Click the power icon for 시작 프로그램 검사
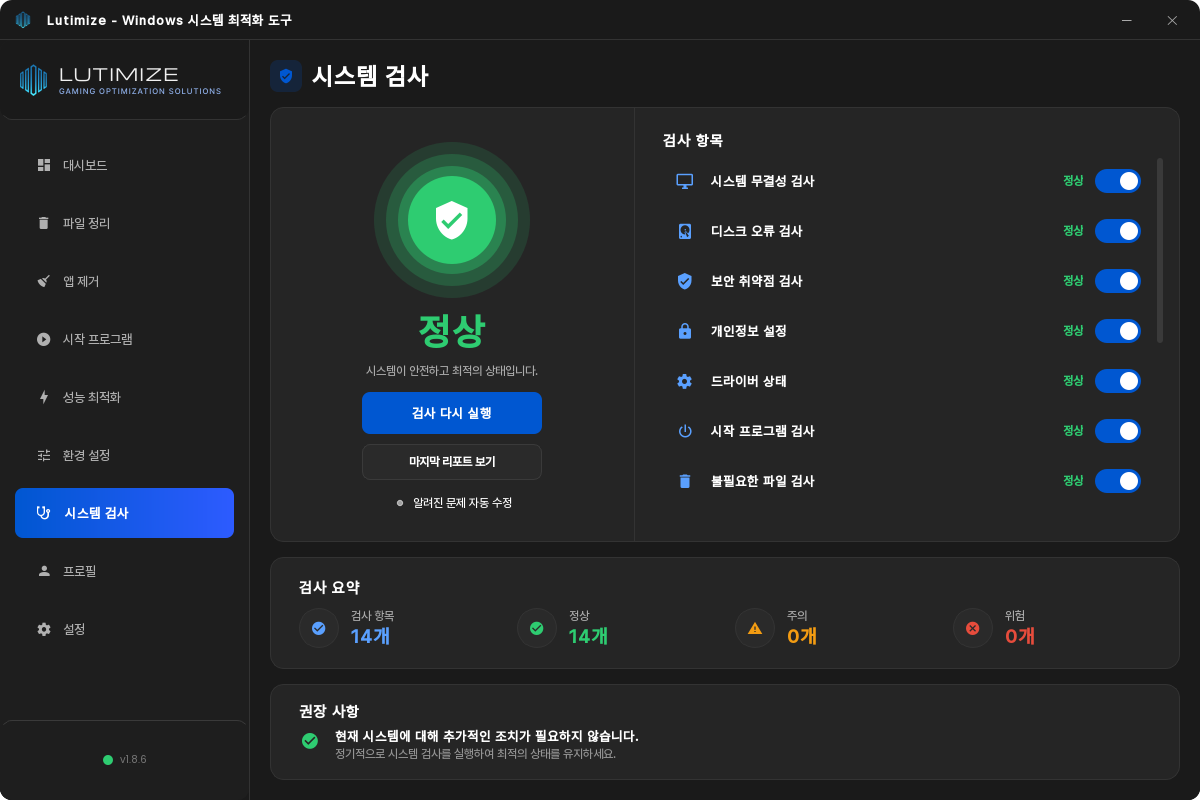Viewport: 1200px width, 800px height. point(685,431)
